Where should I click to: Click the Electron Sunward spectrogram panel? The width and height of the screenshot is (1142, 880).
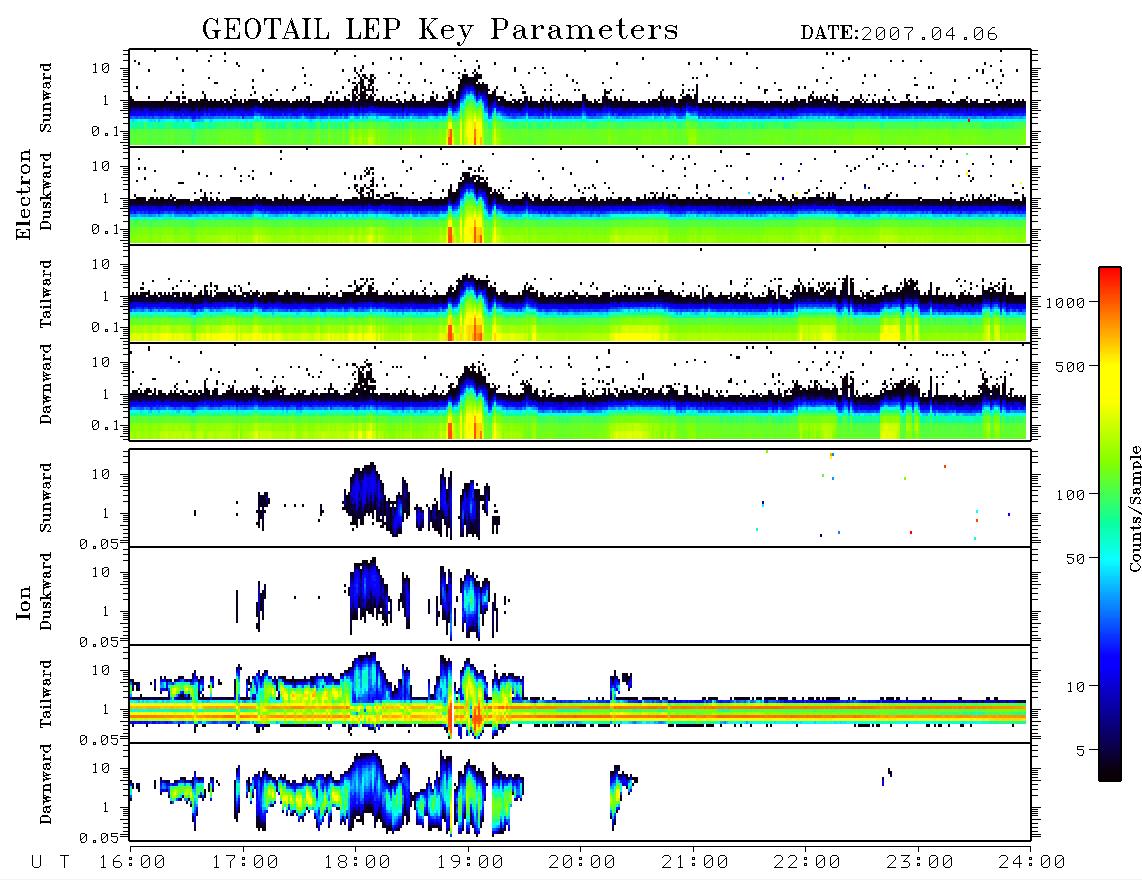pos(580,98)
